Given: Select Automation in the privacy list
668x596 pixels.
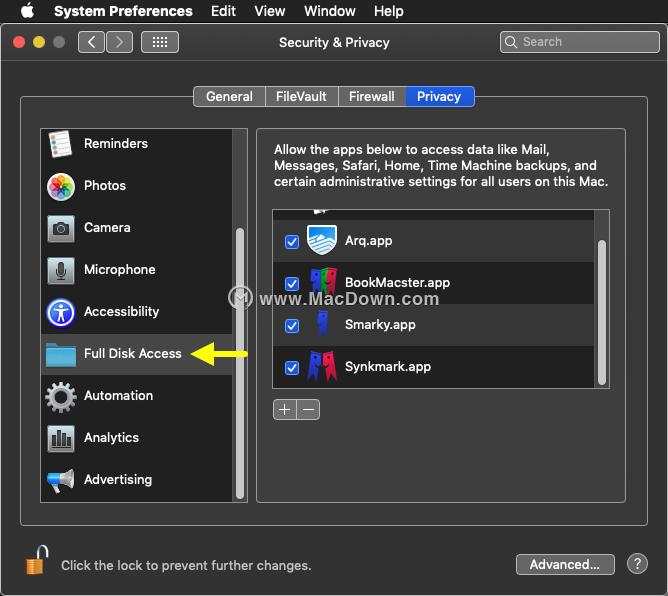Looking at the screenshot, I should 118,396.
